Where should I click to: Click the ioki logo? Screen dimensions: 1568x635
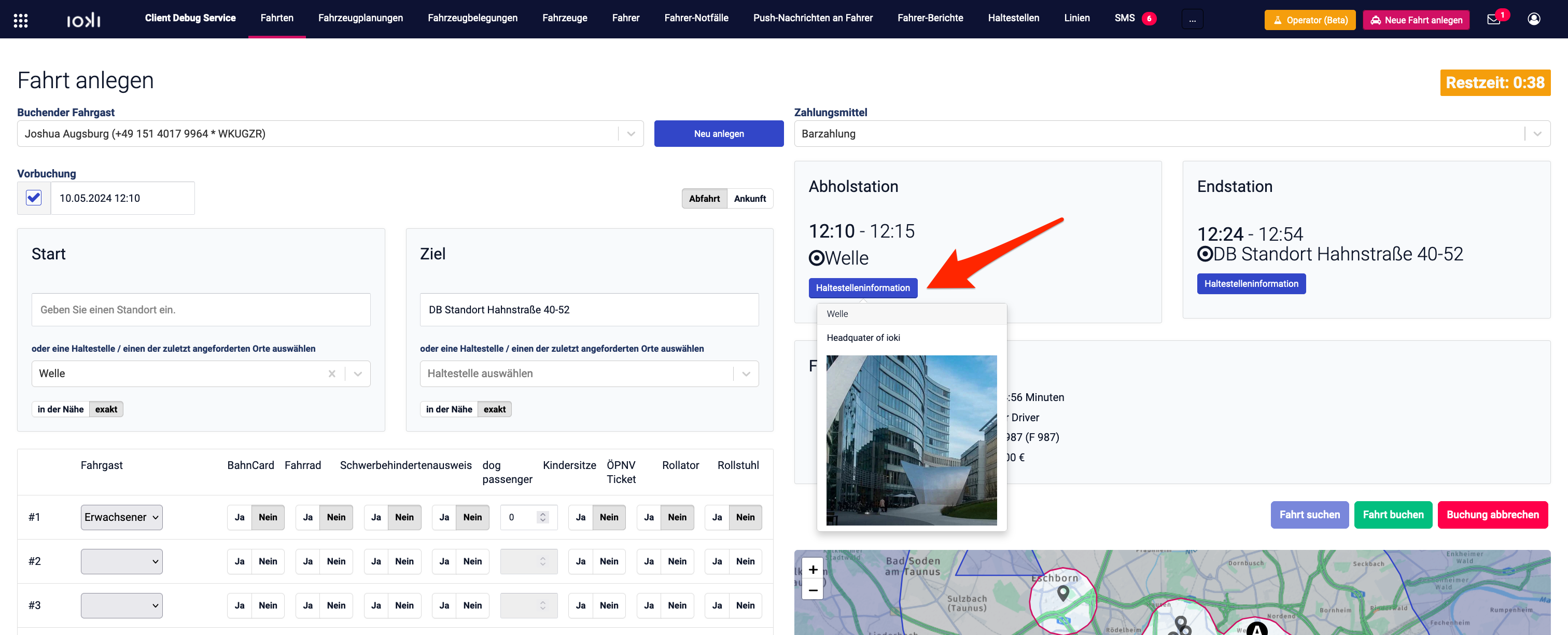tap(83, 21)
